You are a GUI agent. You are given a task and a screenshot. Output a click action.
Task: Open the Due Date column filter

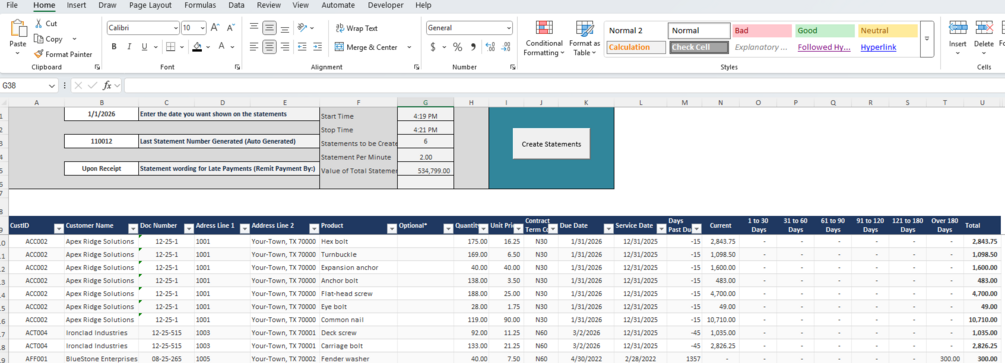(609, 228)
